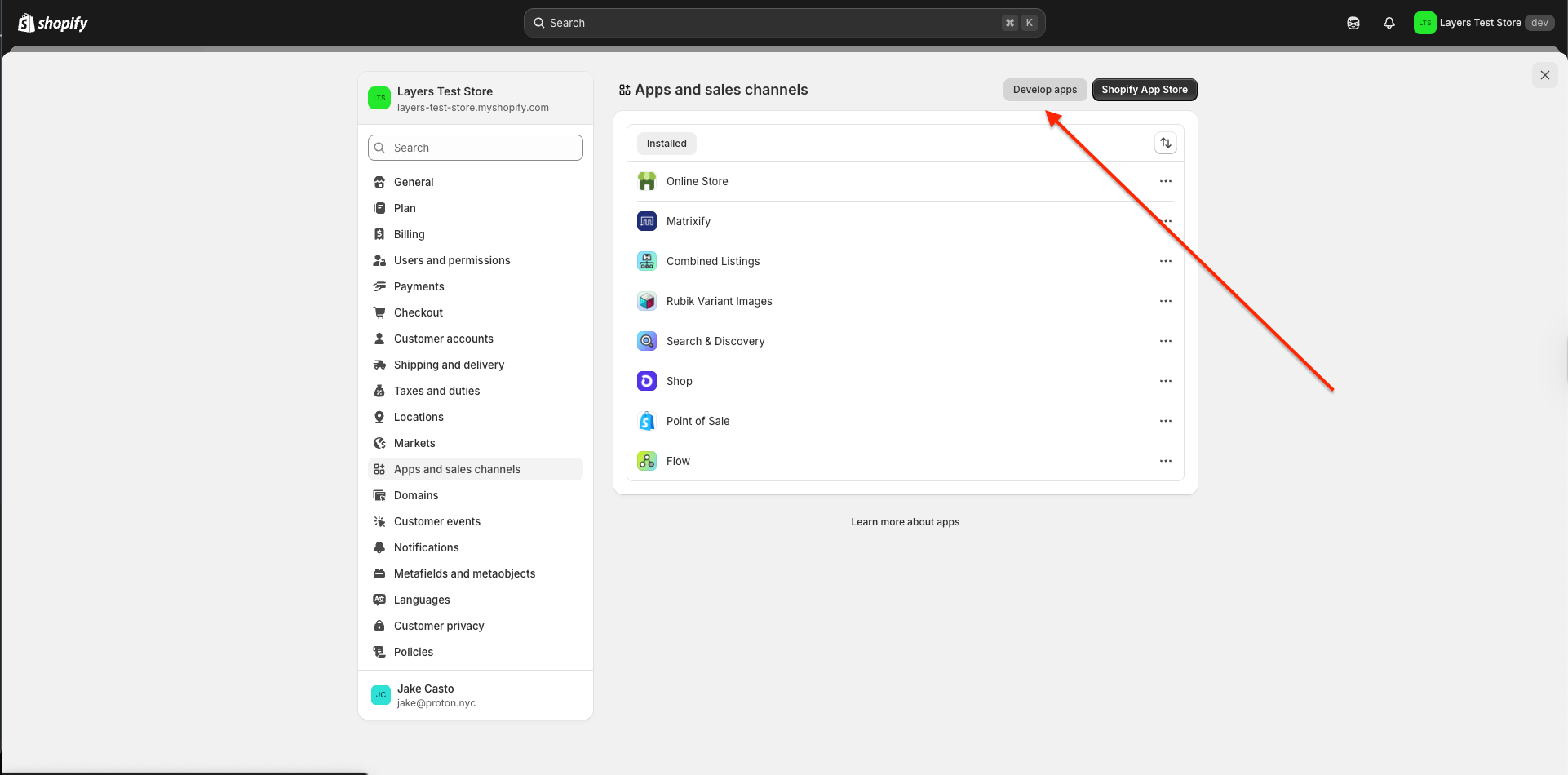The height and width of the screenshot is (775, 1568).
Task: Go to Shipping and delivery settings
Action: point(476,365)
